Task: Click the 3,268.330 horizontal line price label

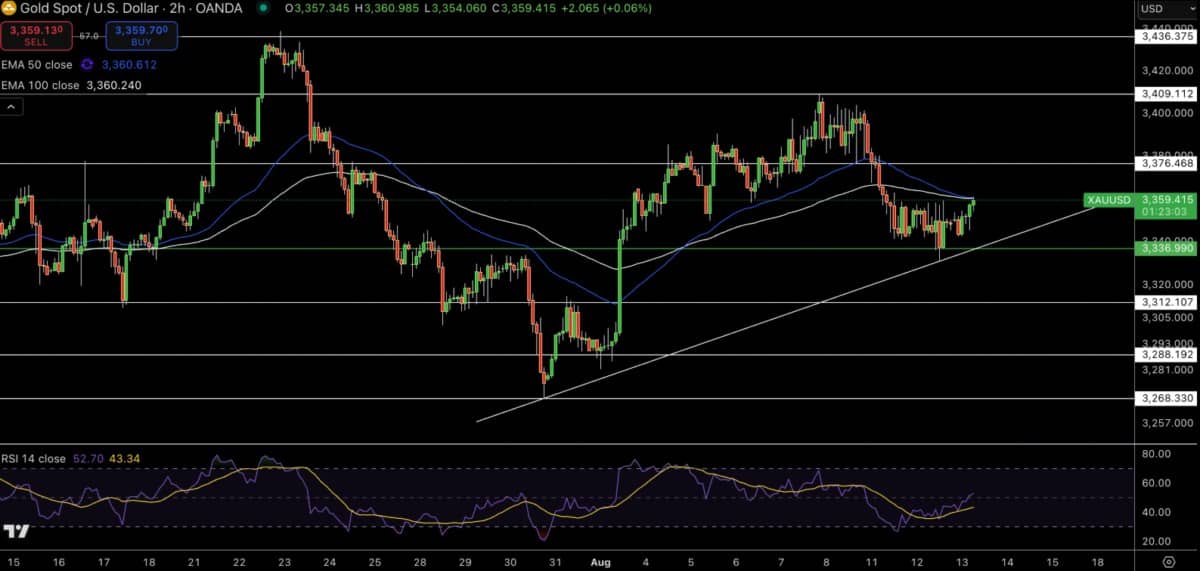Action: (1165, 398)
